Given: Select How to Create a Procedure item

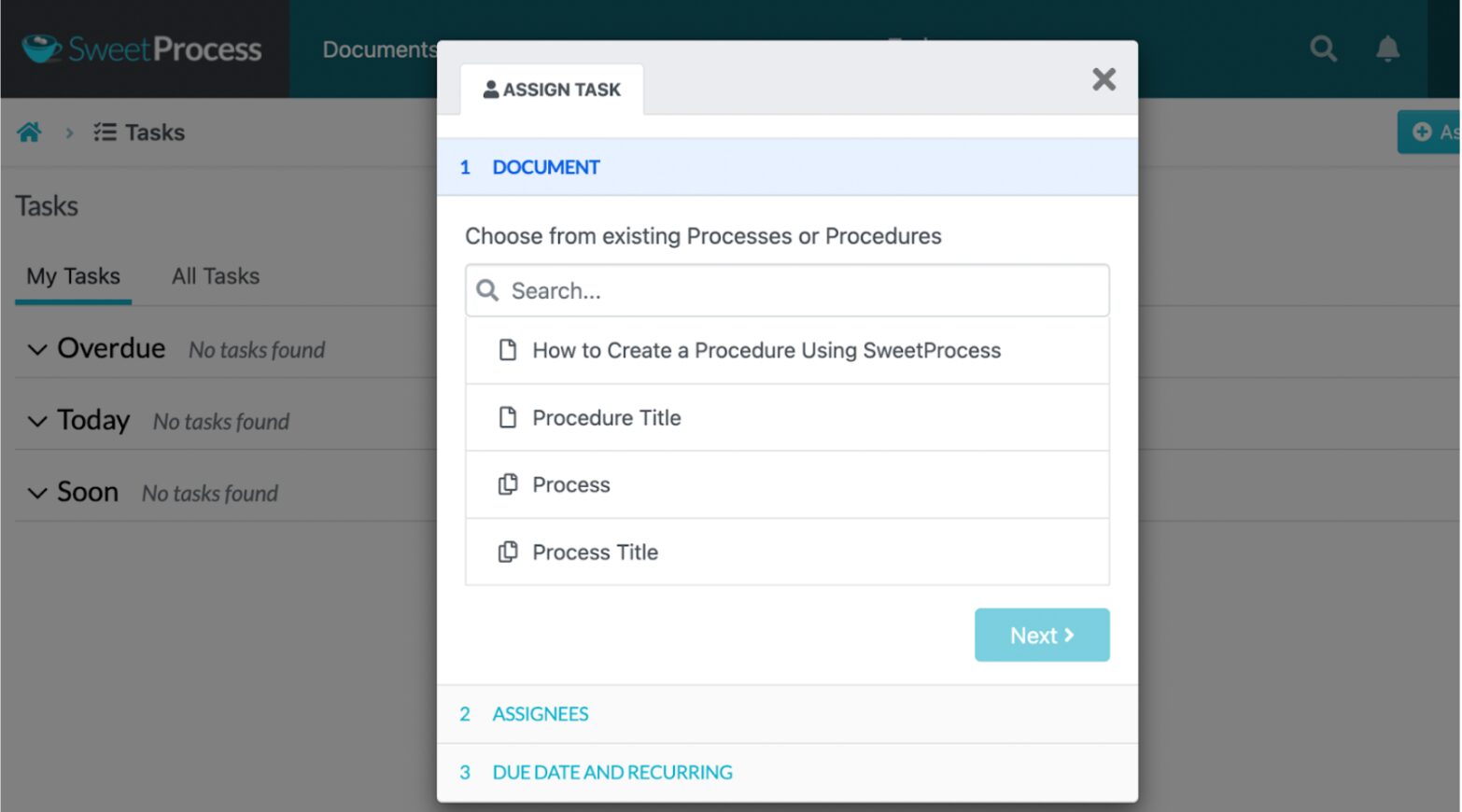Looking at the screenshot, I should coord(766,351).
